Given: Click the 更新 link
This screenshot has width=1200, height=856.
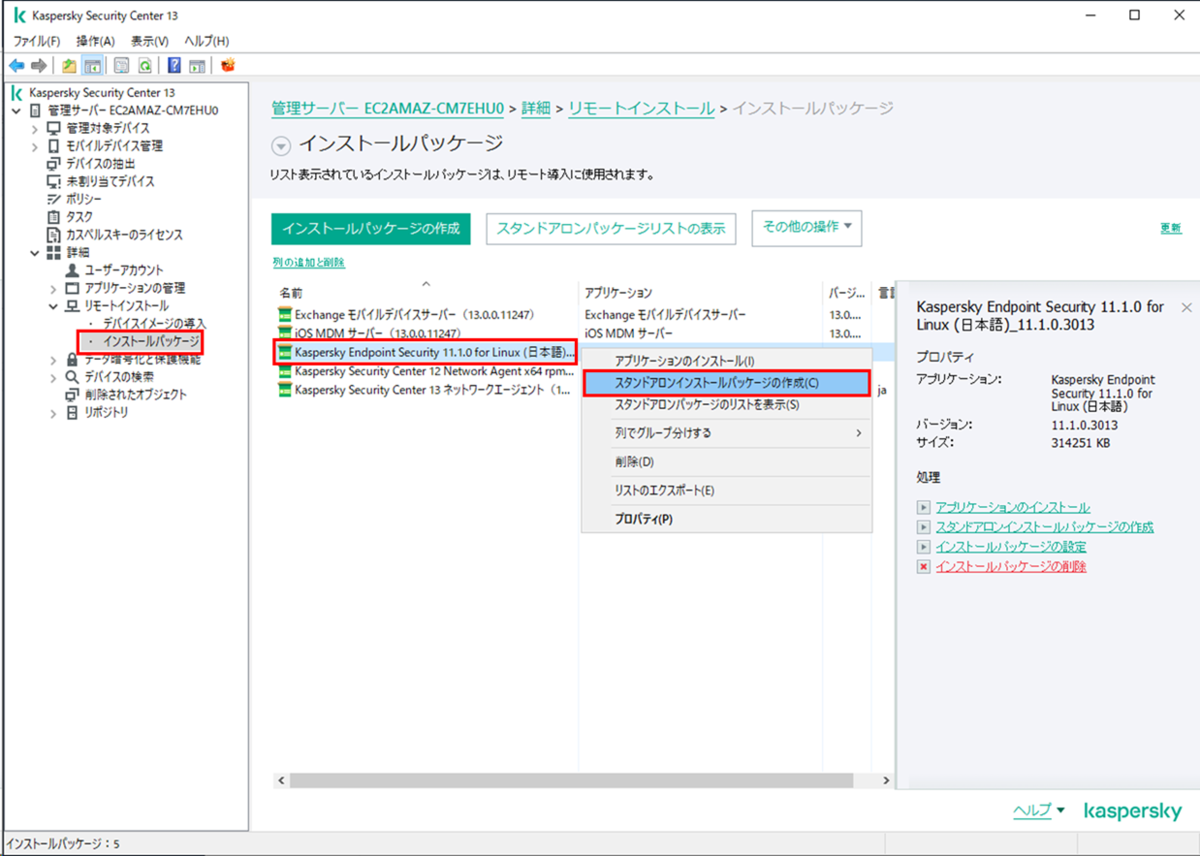Looking at the screenshot, I should pyautogui.click(x=1171, y=228).
